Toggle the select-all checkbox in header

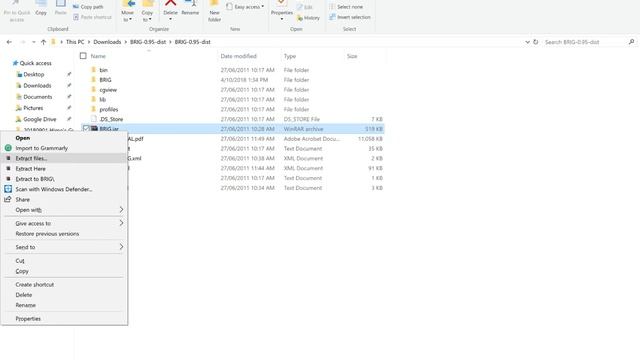click(x=83, y=56)
